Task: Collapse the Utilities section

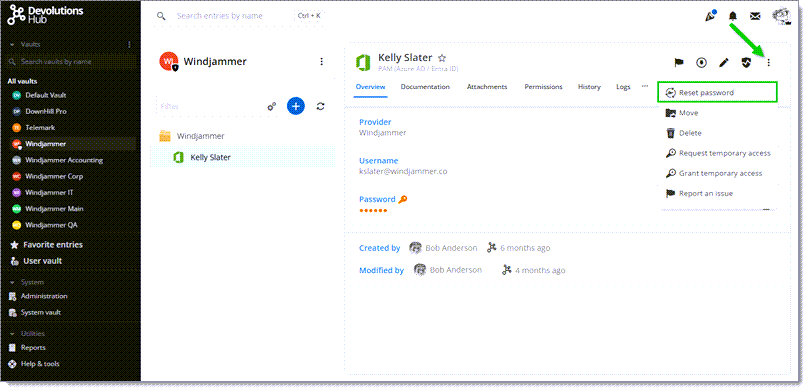Action: [12, 334]
